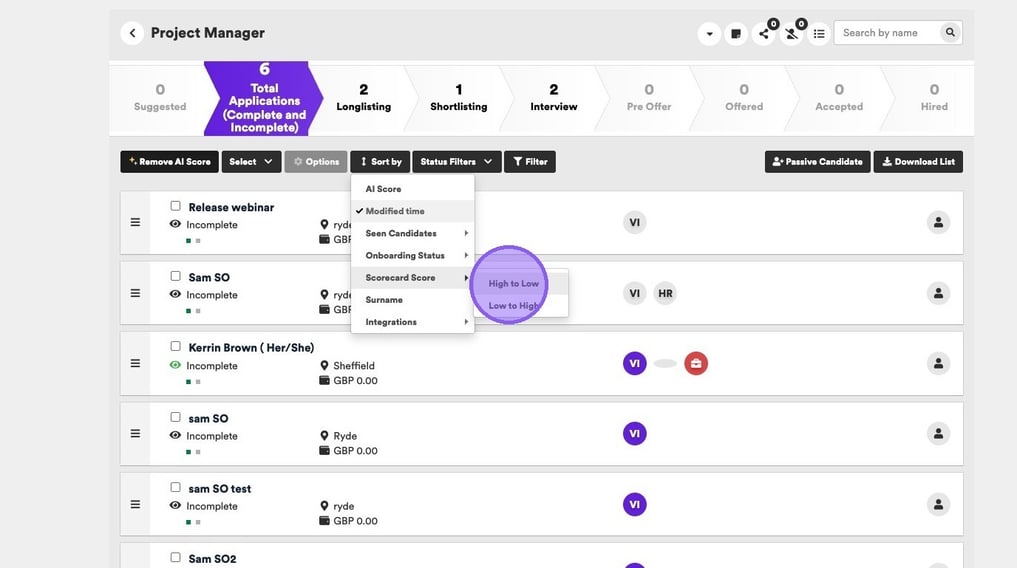1017x568 pixels.
Task: Click the Search by name field
Action: [886, 33]
